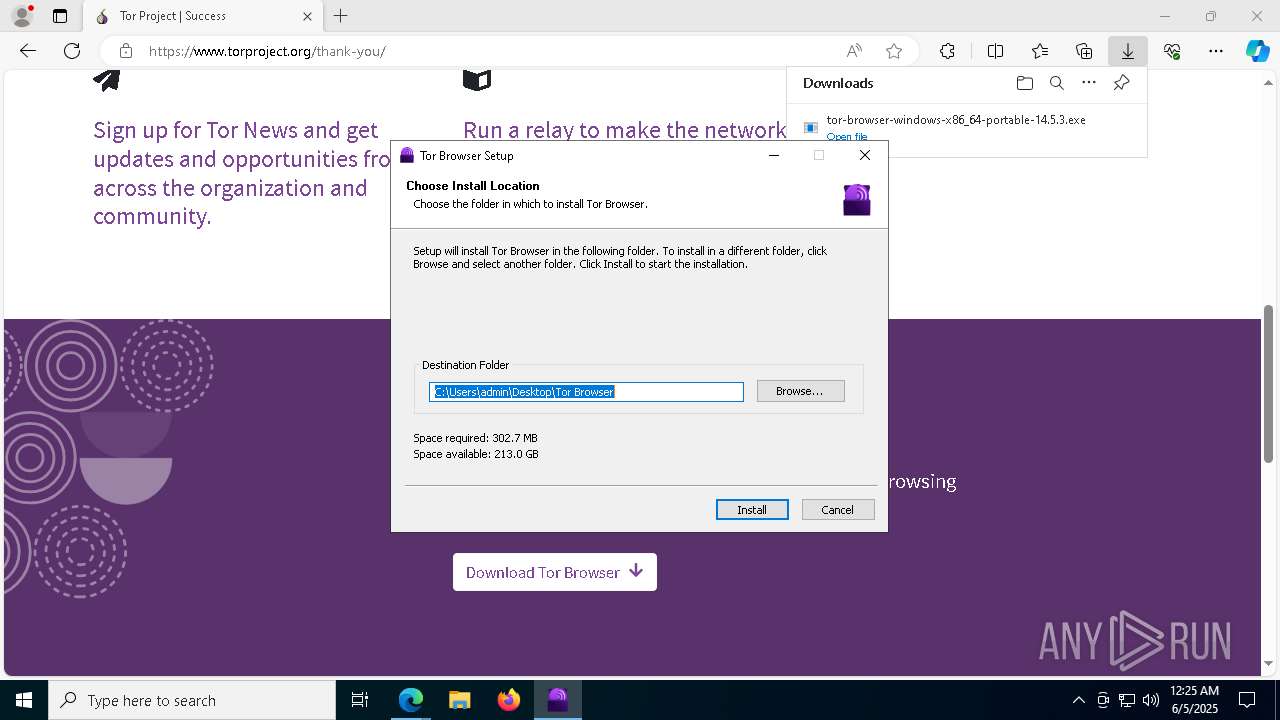View site information lock icon

tap(126, 51)
